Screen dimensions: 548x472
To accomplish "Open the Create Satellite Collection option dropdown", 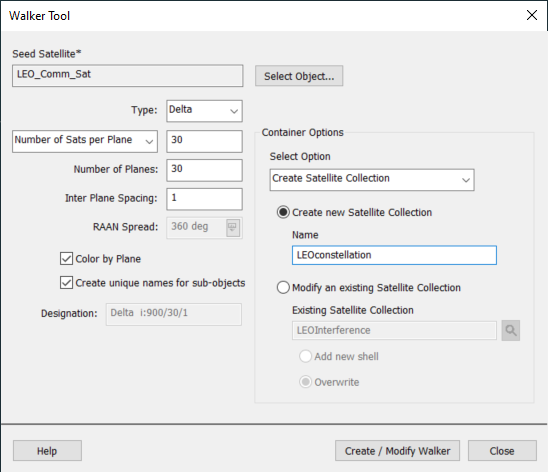I will tap(372, 180).
